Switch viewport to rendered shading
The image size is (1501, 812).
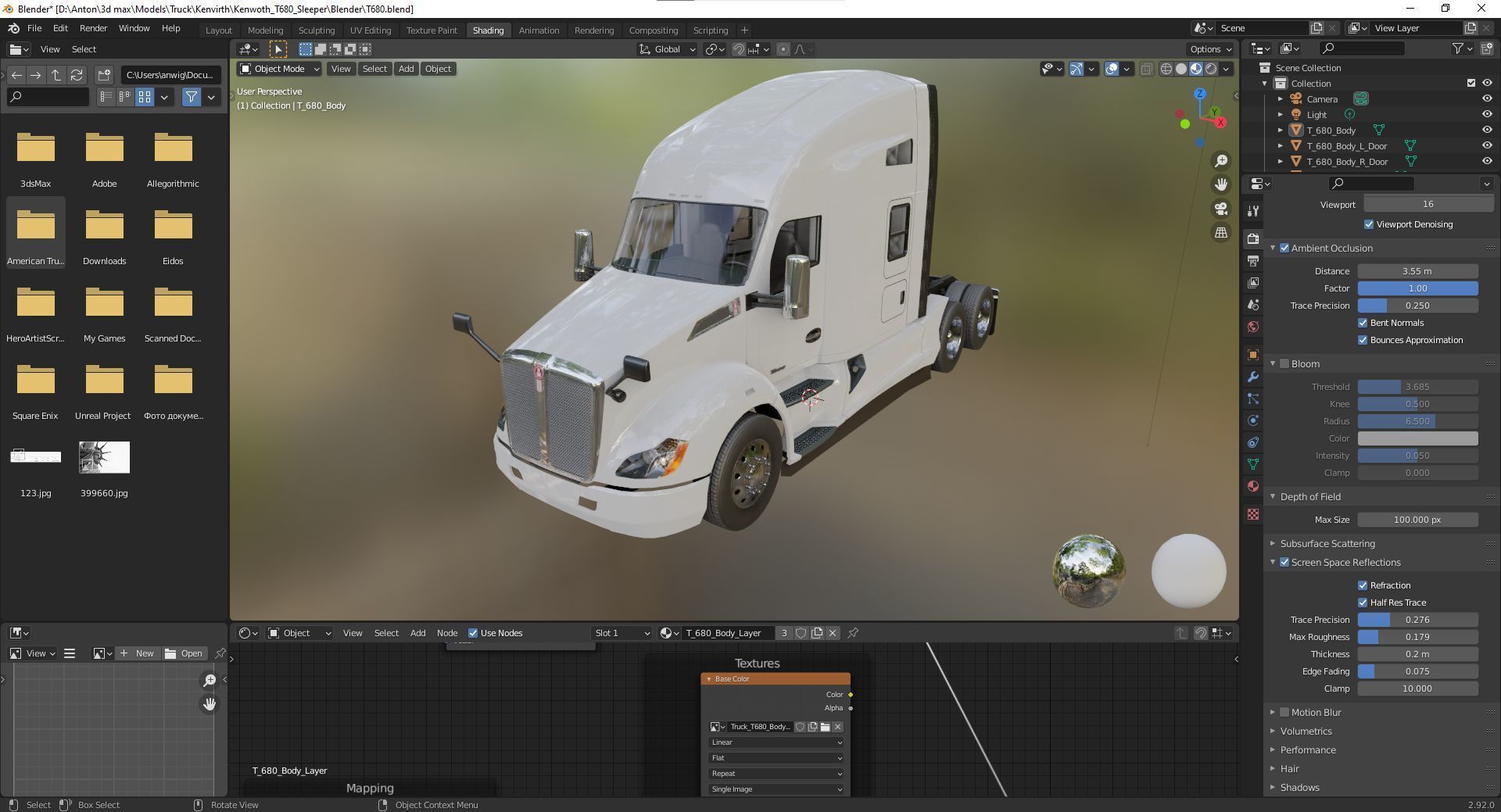tap(1211, 69)
